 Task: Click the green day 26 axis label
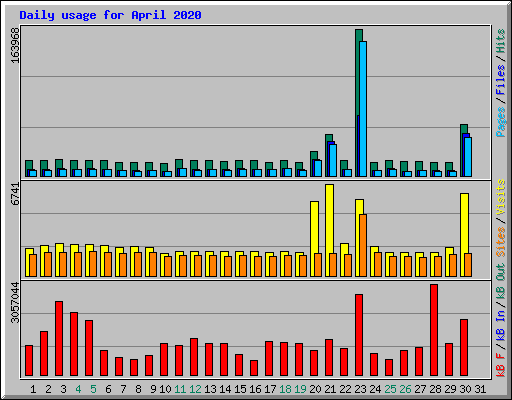coord(405,389)
